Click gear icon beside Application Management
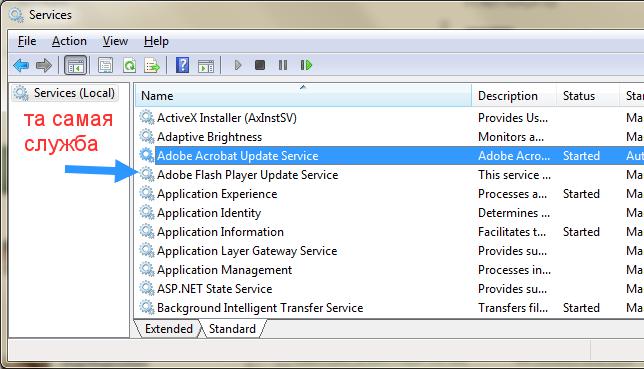Image resolution: width=644 pixels, height=369 pixels. (147, 270)
